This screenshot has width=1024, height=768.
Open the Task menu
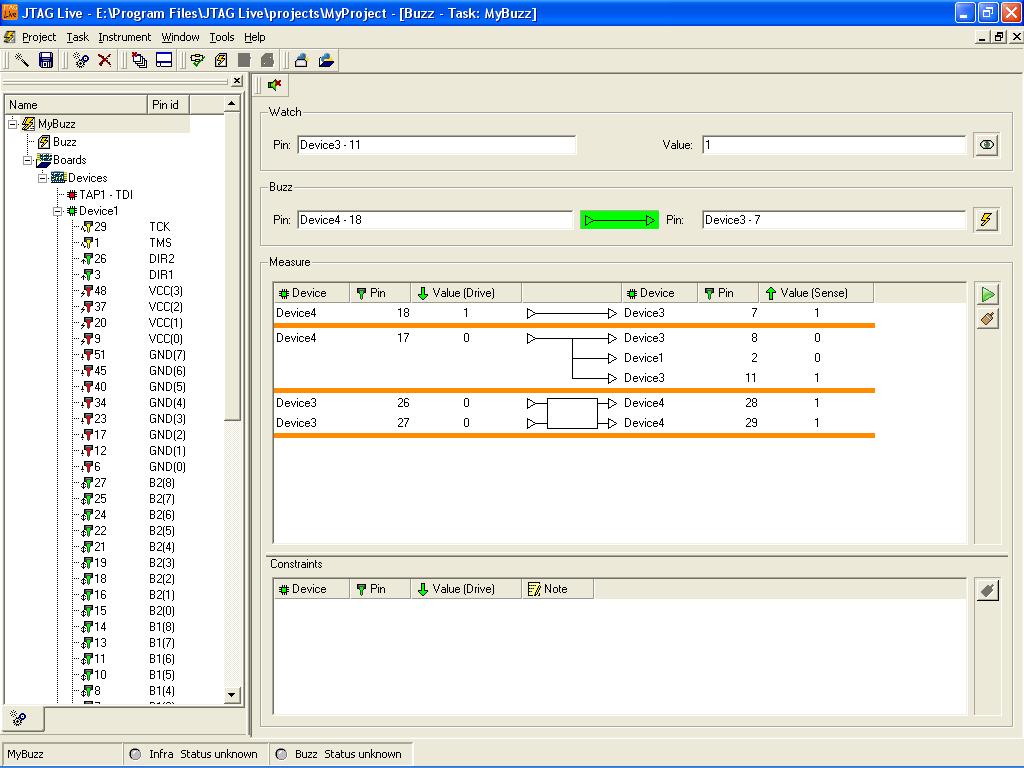[77, 37]
